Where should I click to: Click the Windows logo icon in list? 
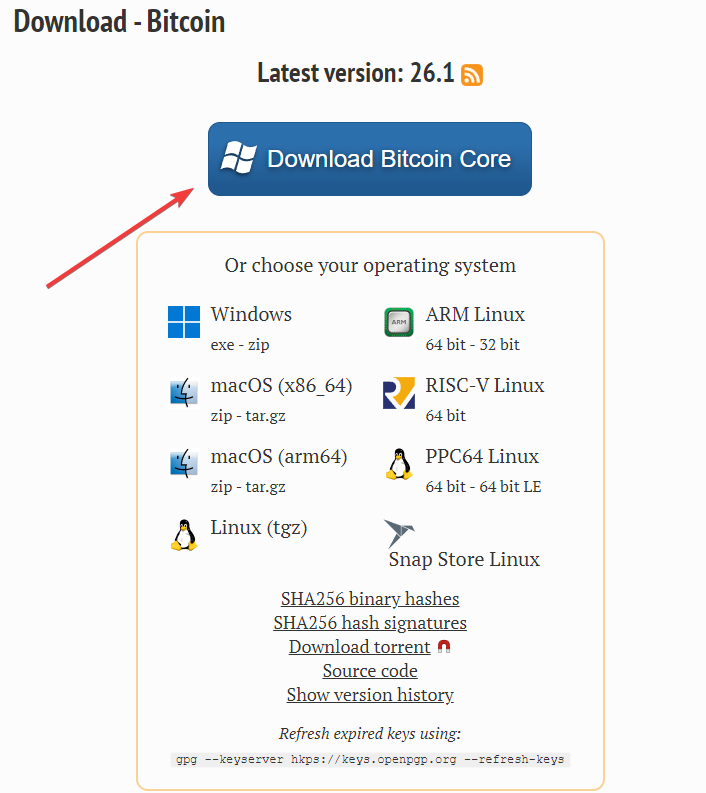(184, 322)
